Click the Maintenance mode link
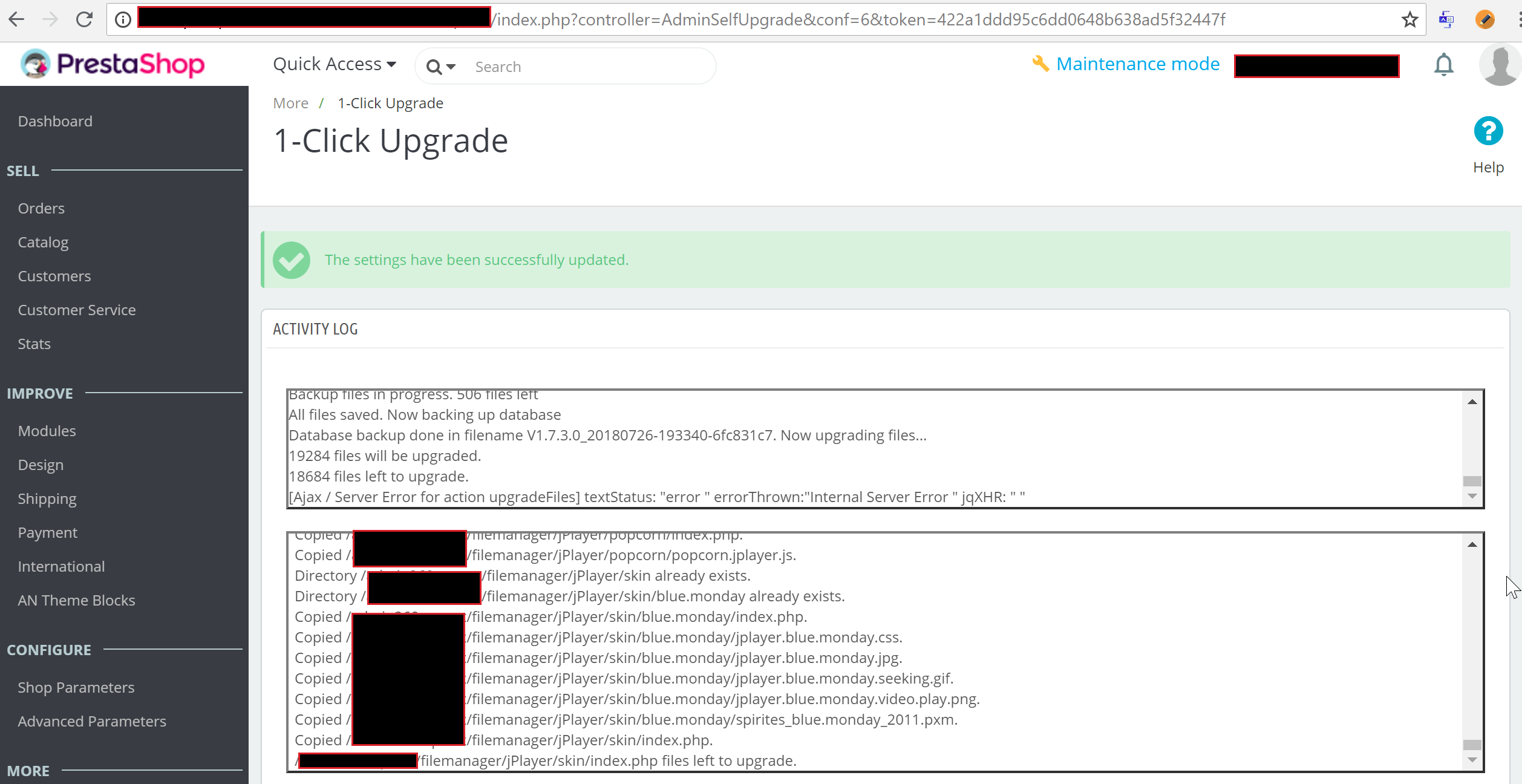The height and width of the screenshot is (784, 1522). (x=1137, y=64)
